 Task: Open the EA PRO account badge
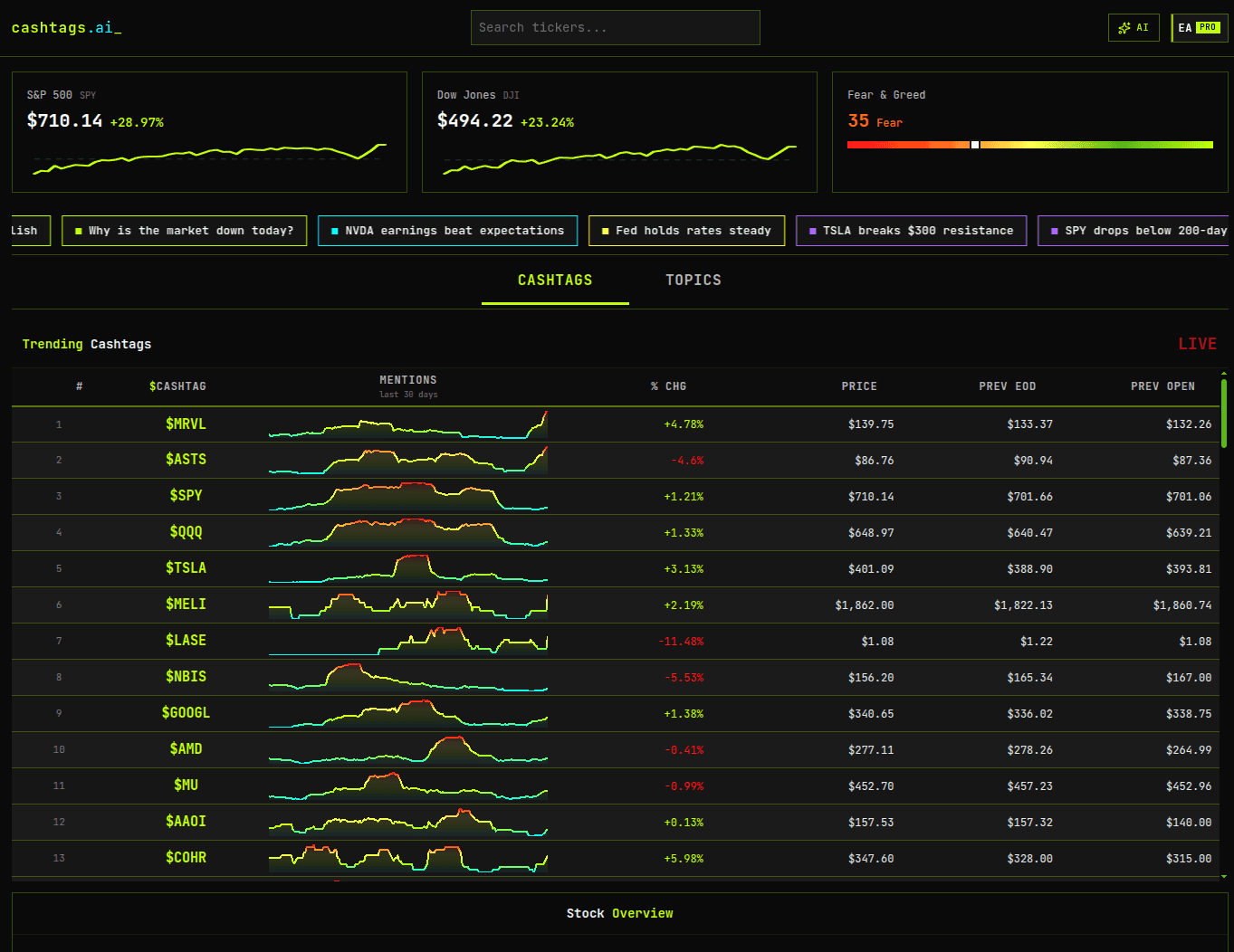[x=1199, y=28]
